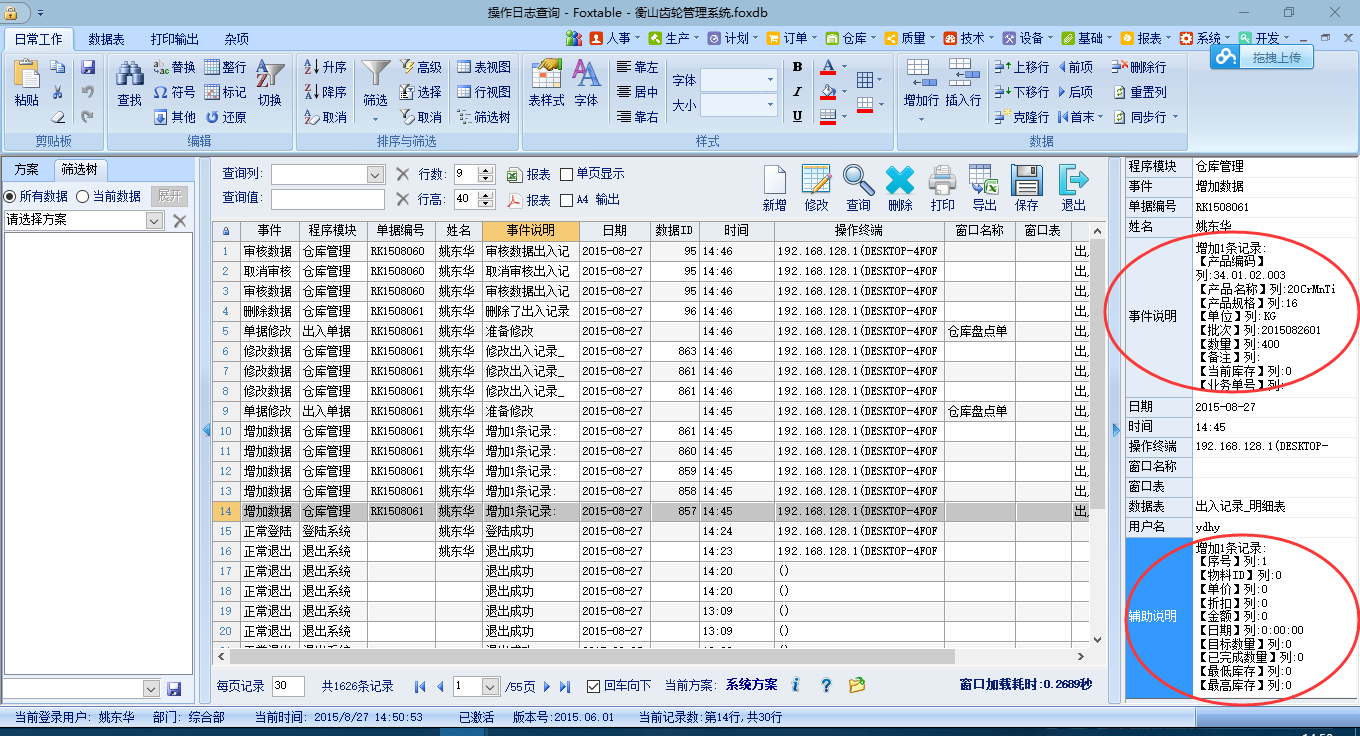The image size is (1360, 736).
Task: Toggle bold formatting B
Action: click(797, 67)
